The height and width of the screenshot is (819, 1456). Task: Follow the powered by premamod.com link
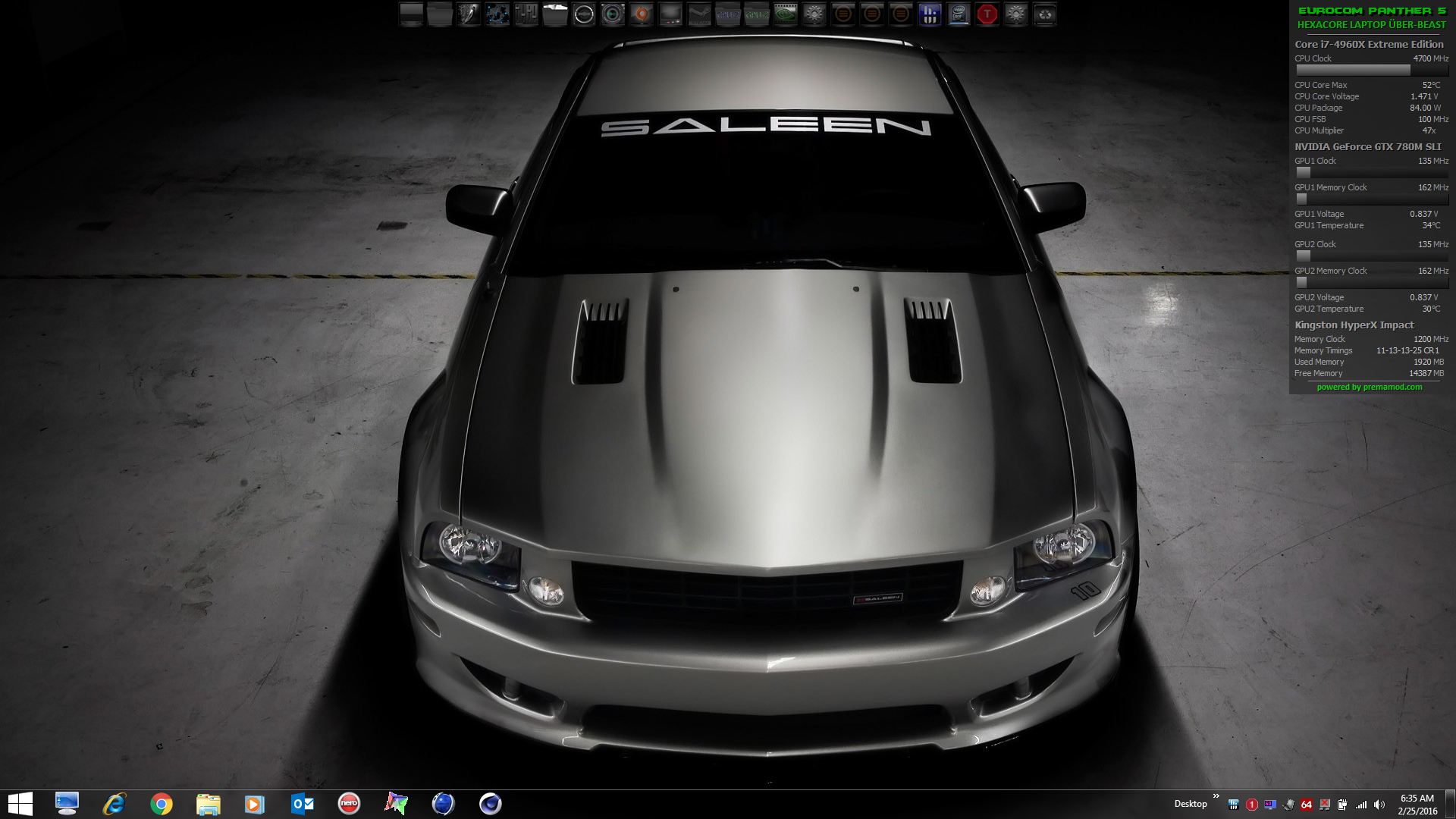click(x=1370, y=388)
